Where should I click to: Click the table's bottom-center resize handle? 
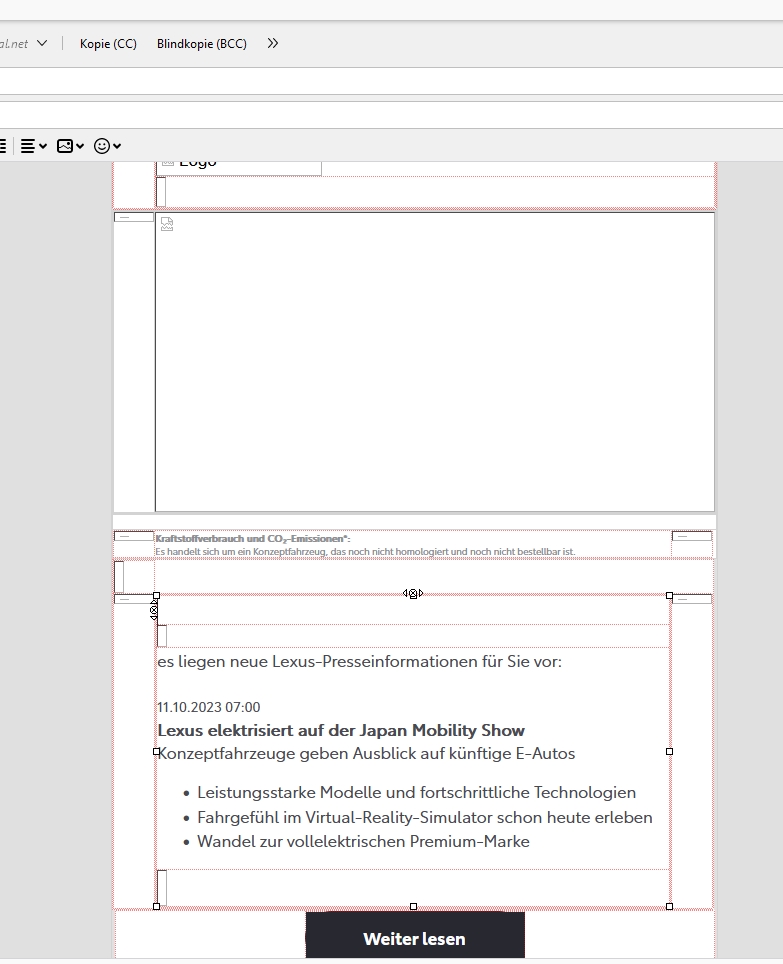[413, 906]
